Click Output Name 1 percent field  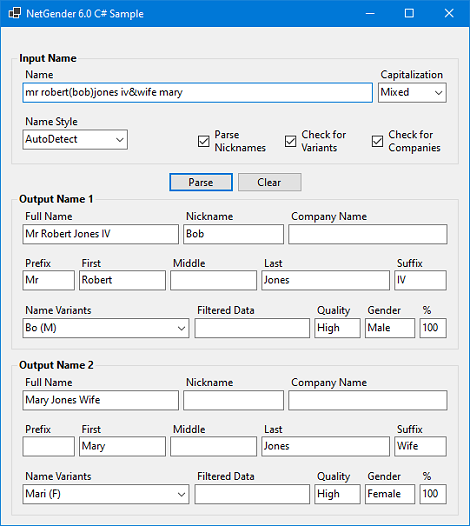point(433,328)
